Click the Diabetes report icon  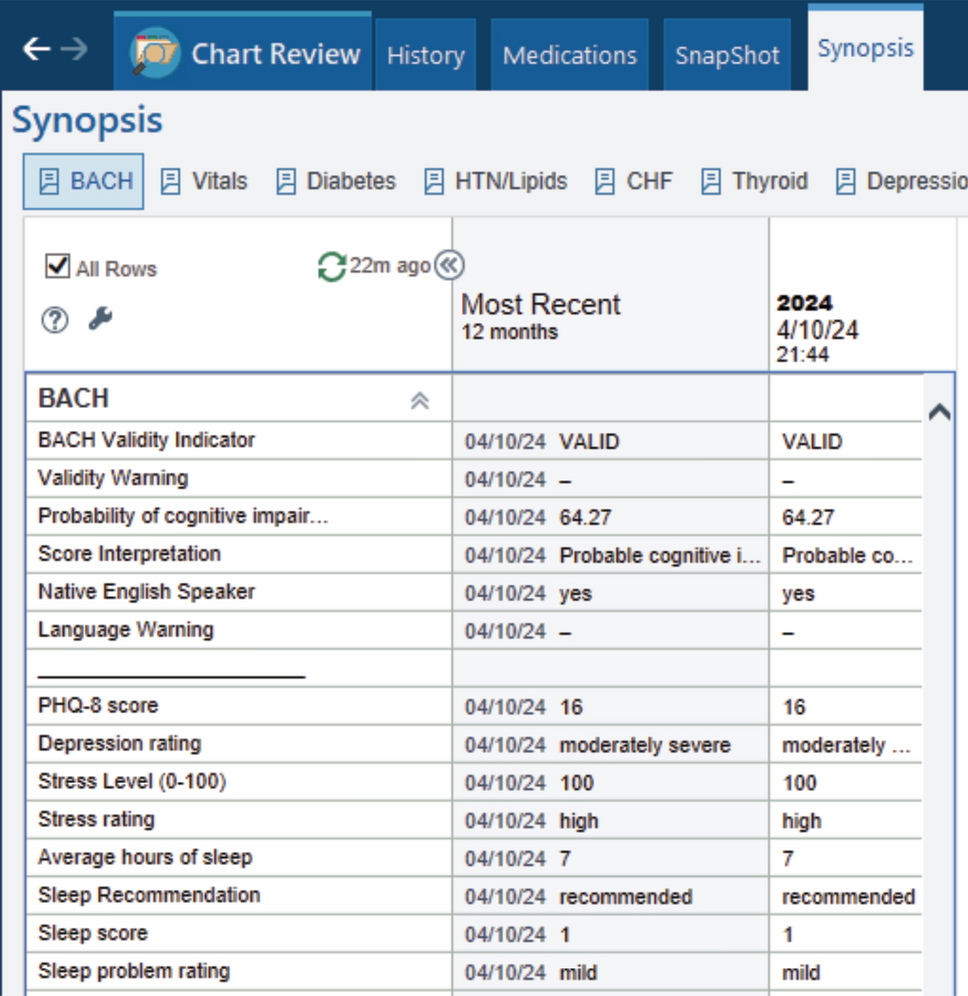287,182
